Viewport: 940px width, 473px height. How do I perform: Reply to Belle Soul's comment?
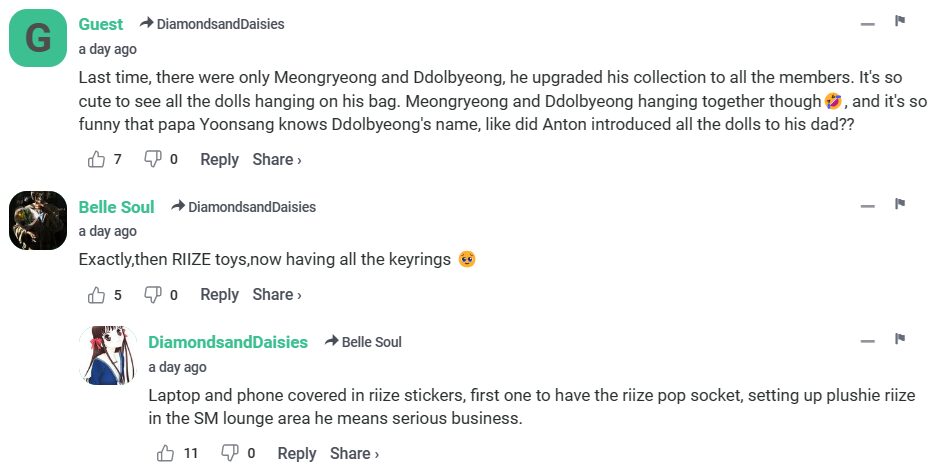[219, 294]
